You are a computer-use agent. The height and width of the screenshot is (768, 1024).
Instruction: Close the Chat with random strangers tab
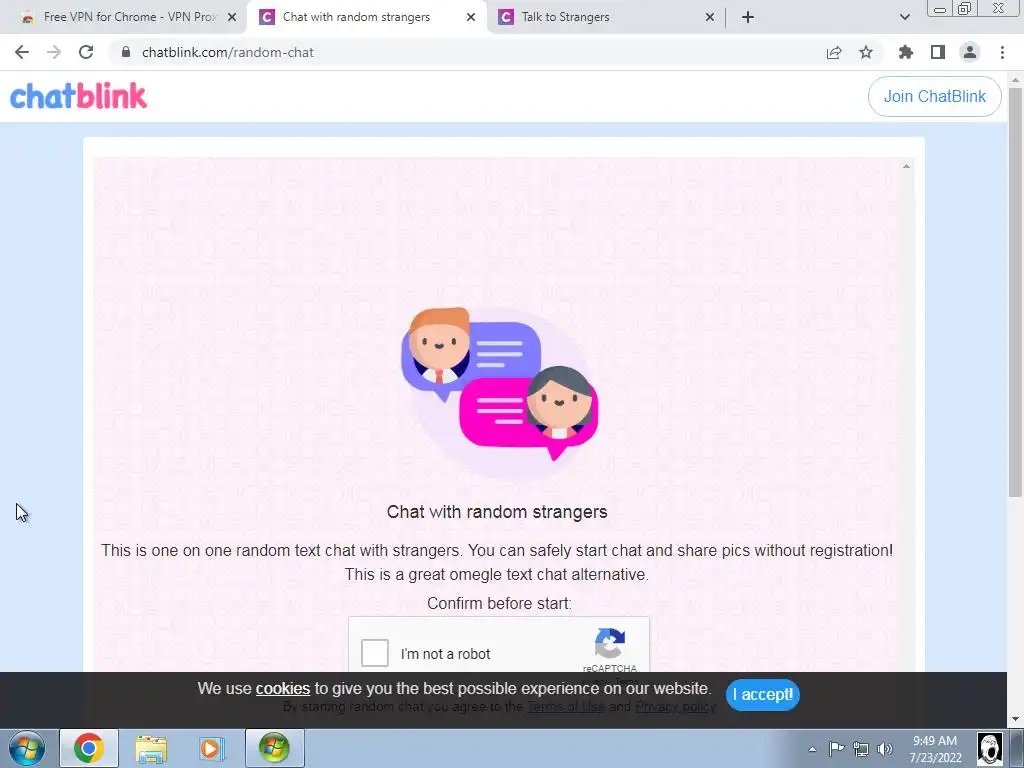click(x=471, y=18)
